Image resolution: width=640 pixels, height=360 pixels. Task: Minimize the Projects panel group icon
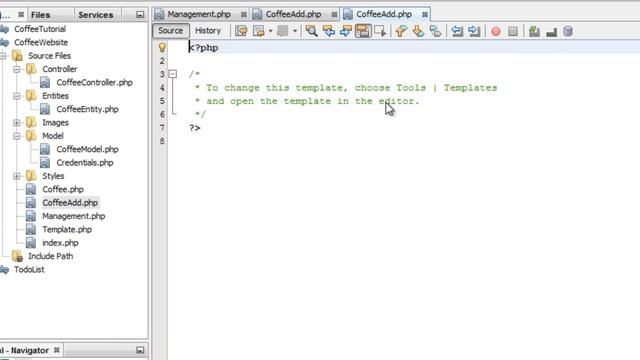(x=140, y=15)
